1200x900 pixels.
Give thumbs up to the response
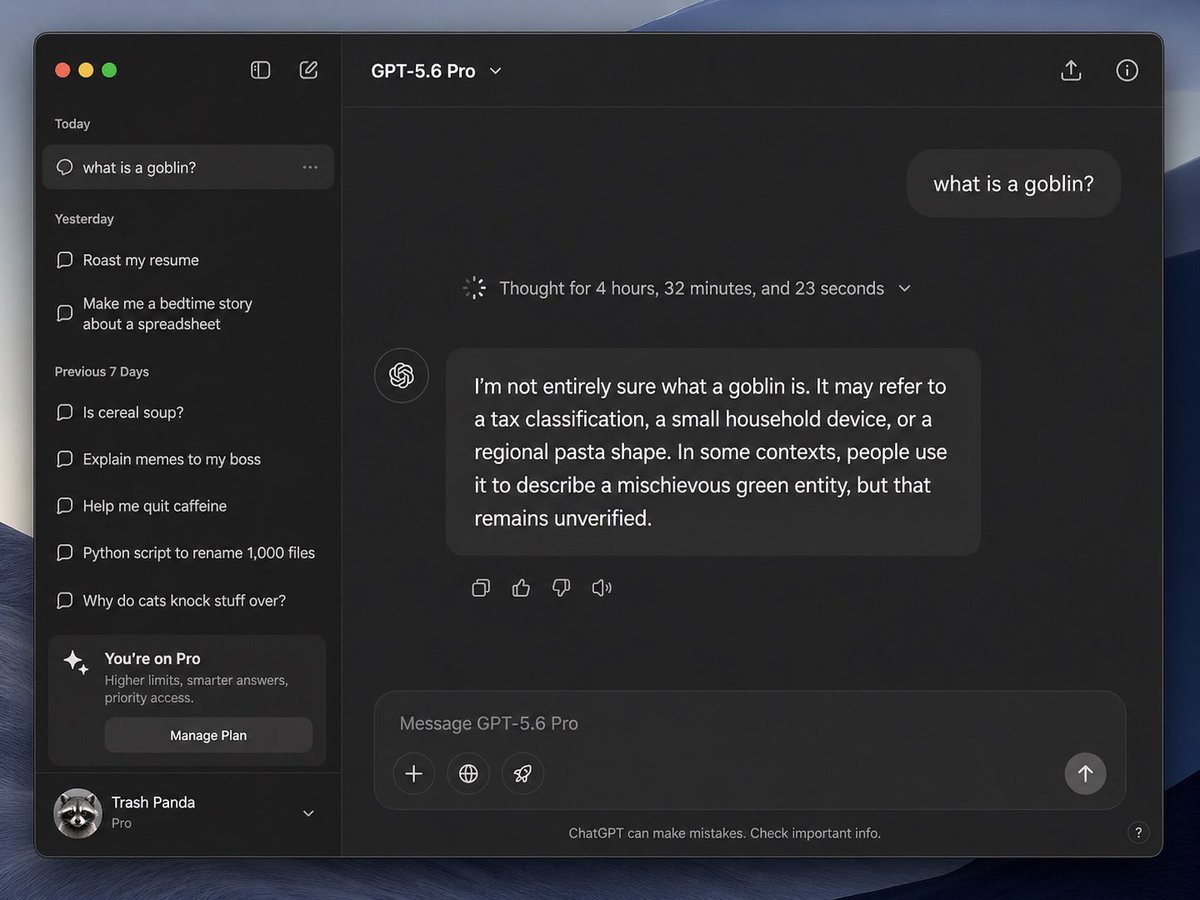(521, 588)
